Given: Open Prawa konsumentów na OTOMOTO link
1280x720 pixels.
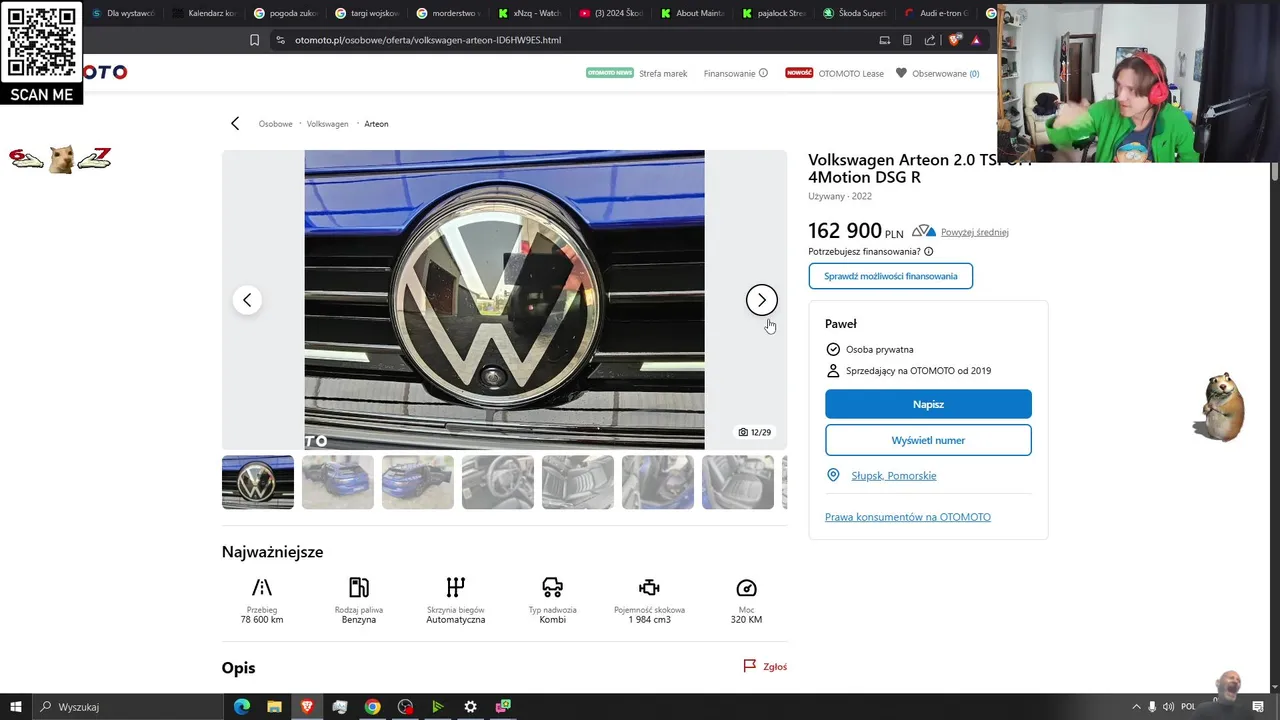Looking at the screenshot, I should [907, 517].
